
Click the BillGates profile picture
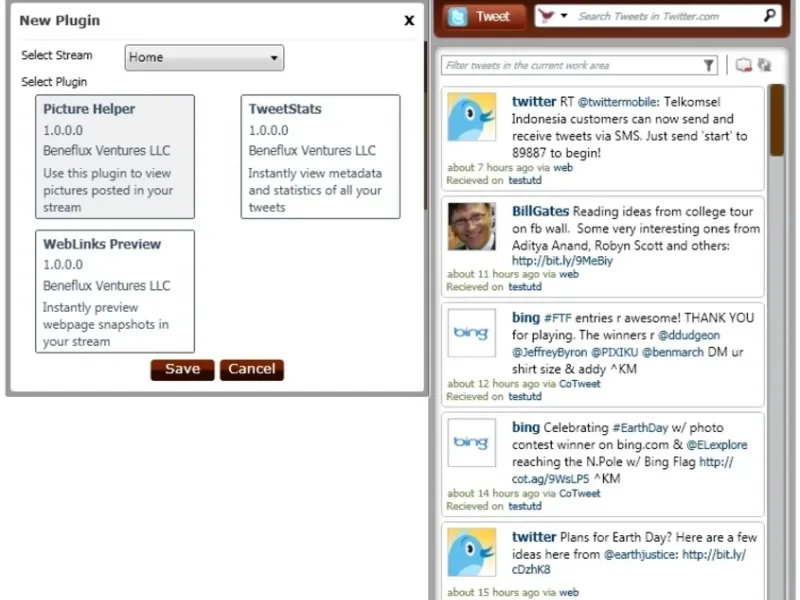click(x=471, y=227)
